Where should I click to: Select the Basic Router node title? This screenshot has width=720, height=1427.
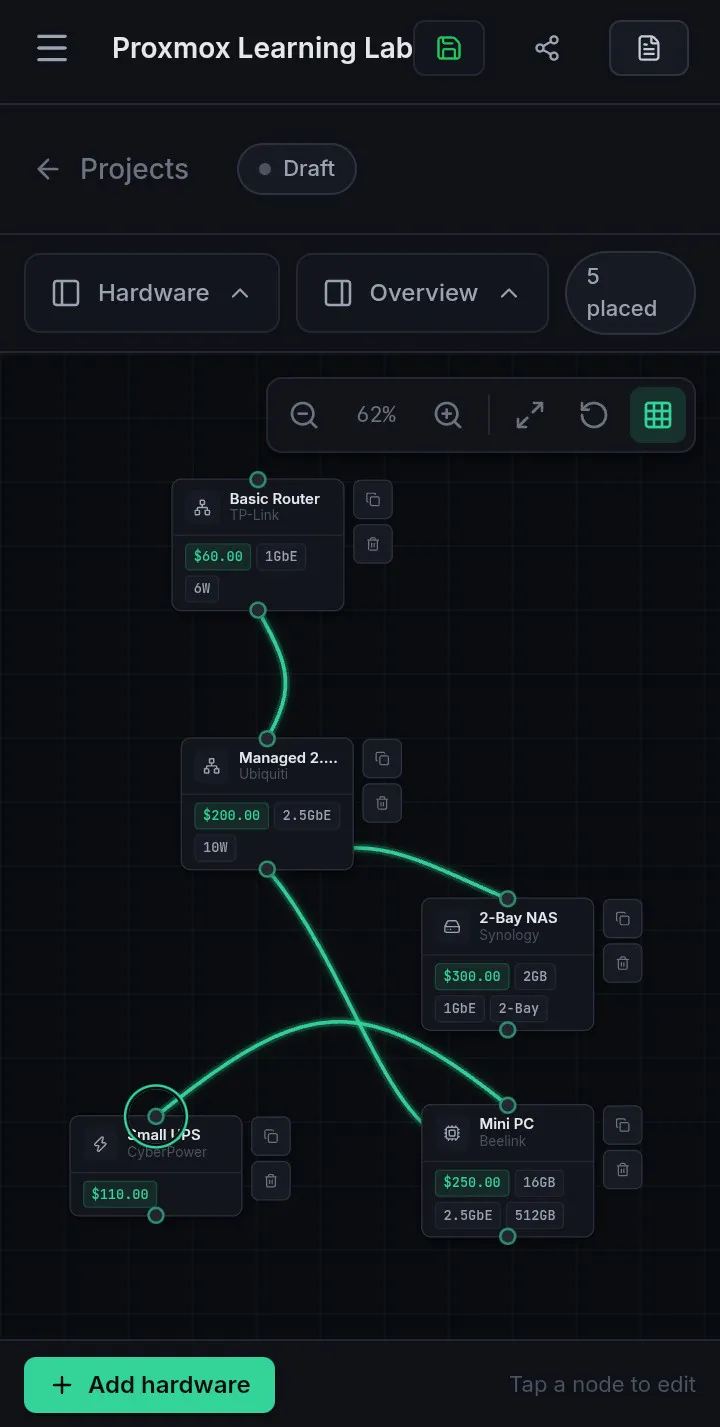pos(275,499)
